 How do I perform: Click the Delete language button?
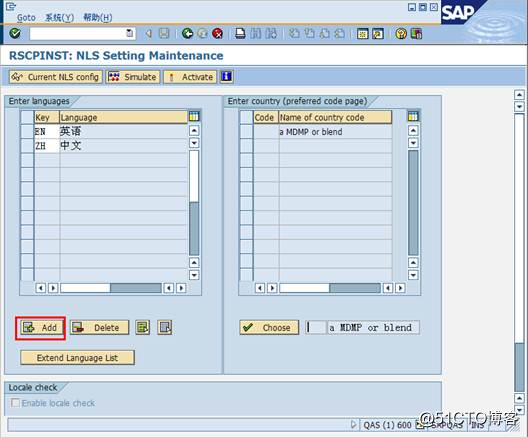pos(99,328)
